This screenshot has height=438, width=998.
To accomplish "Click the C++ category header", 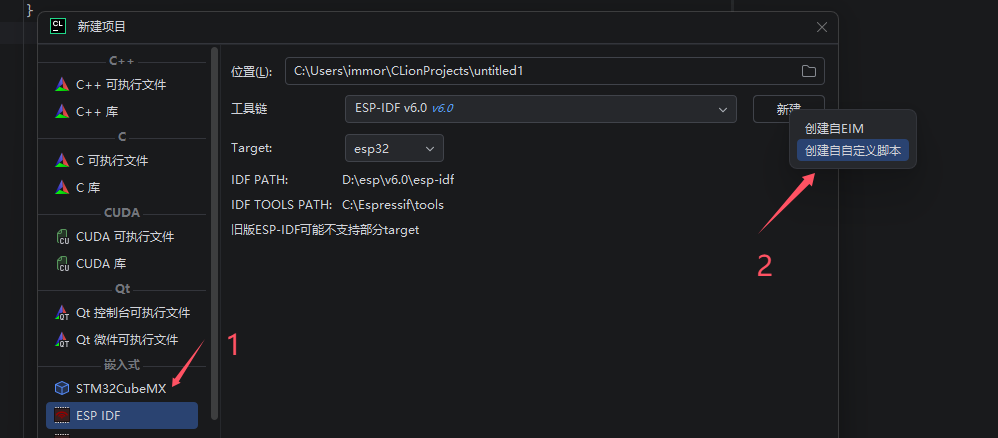I will pos(122,61).
